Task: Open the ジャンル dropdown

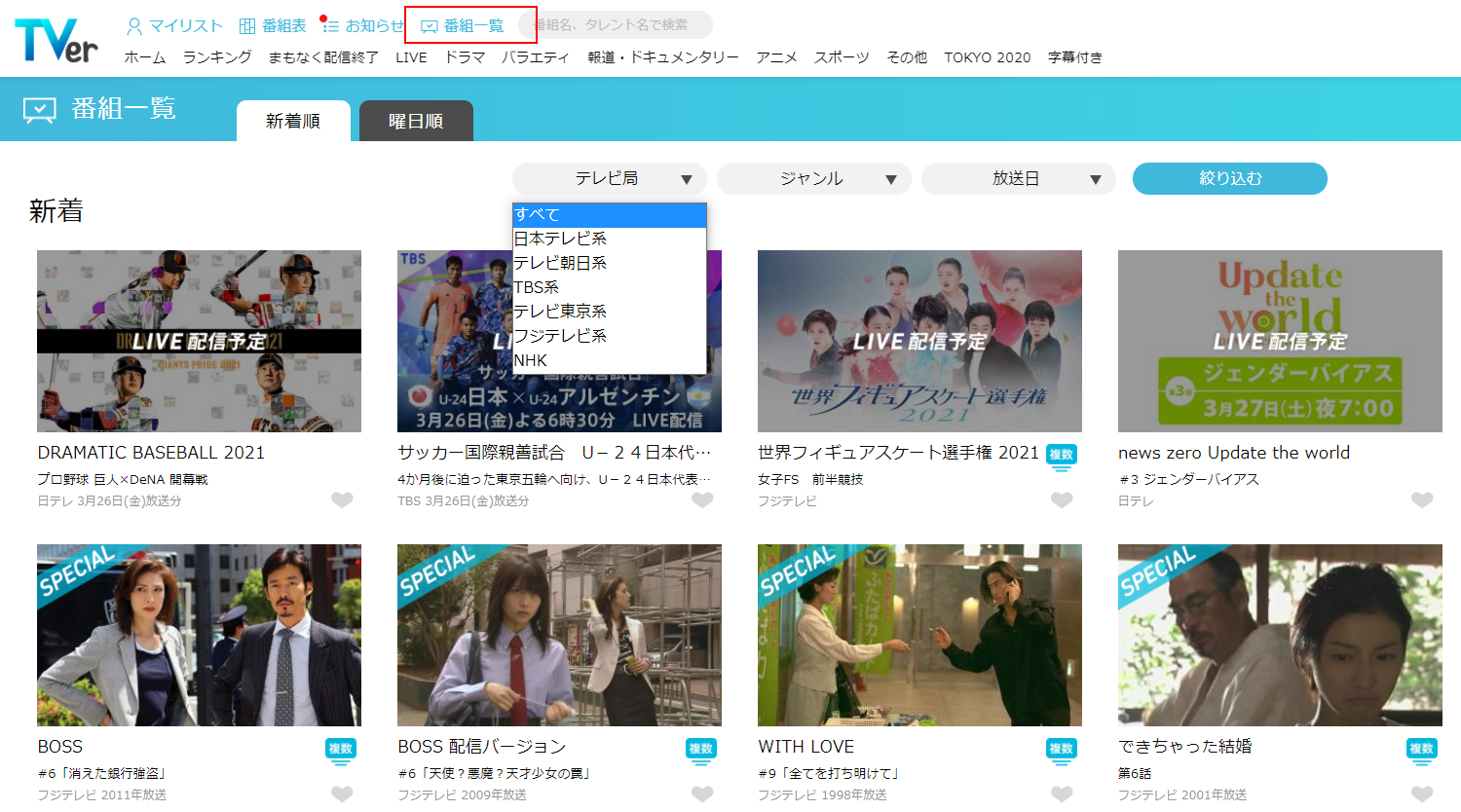Action: 814,178
